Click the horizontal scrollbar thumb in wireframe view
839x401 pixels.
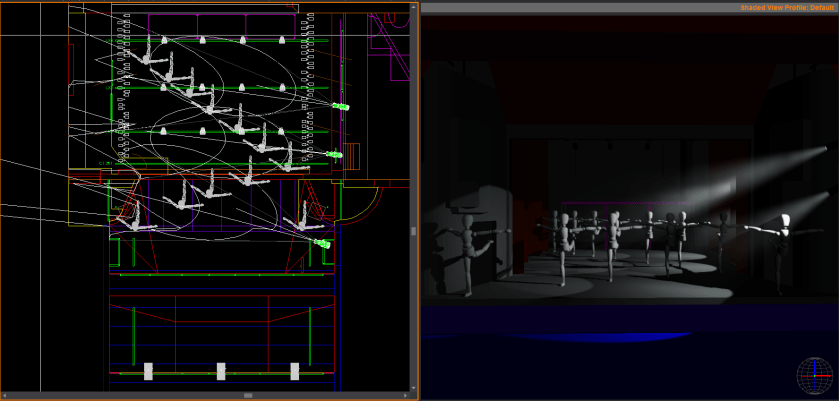248,396
